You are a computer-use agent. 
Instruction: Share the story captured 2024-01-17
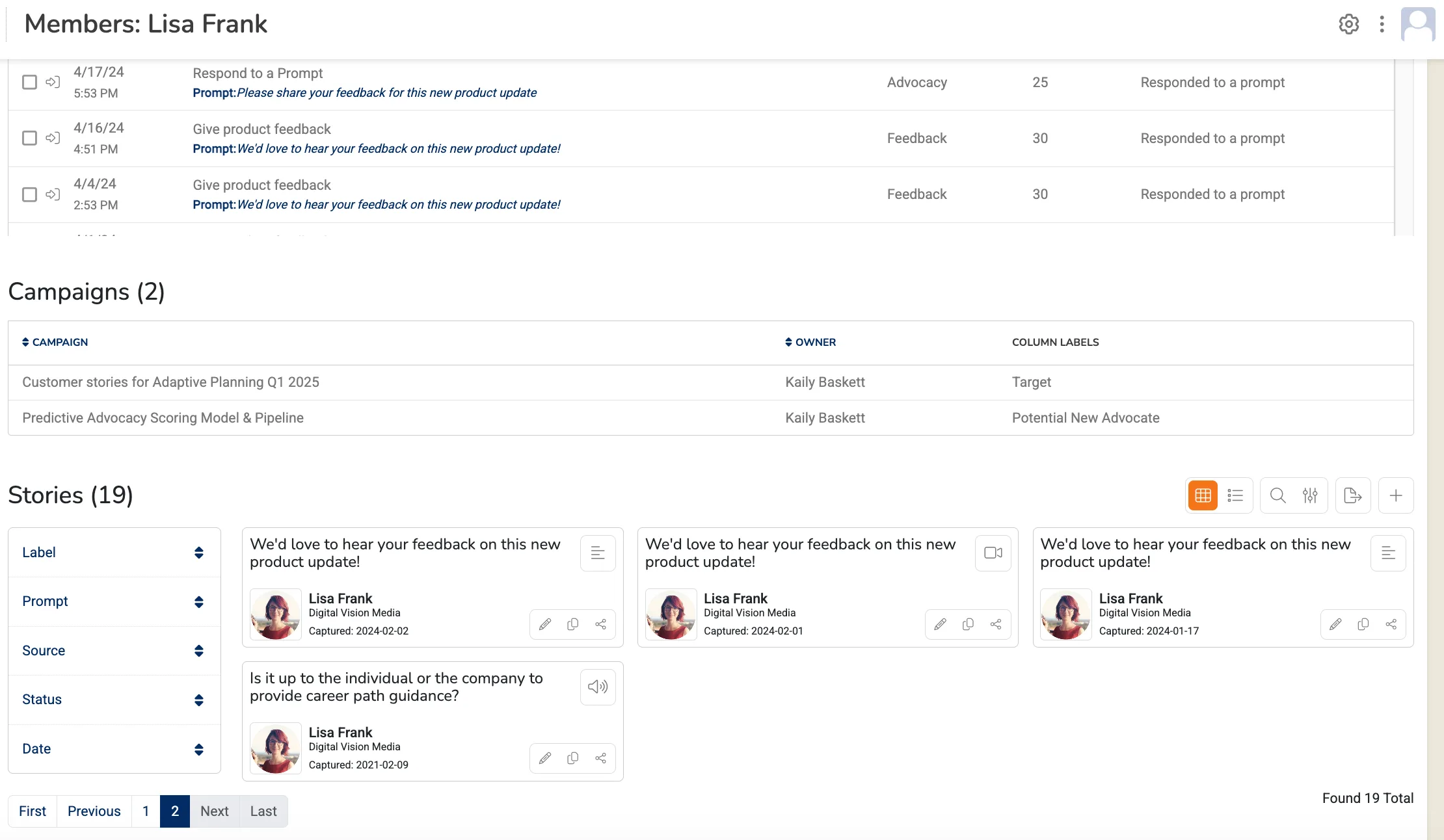(x=1391, y=624)
